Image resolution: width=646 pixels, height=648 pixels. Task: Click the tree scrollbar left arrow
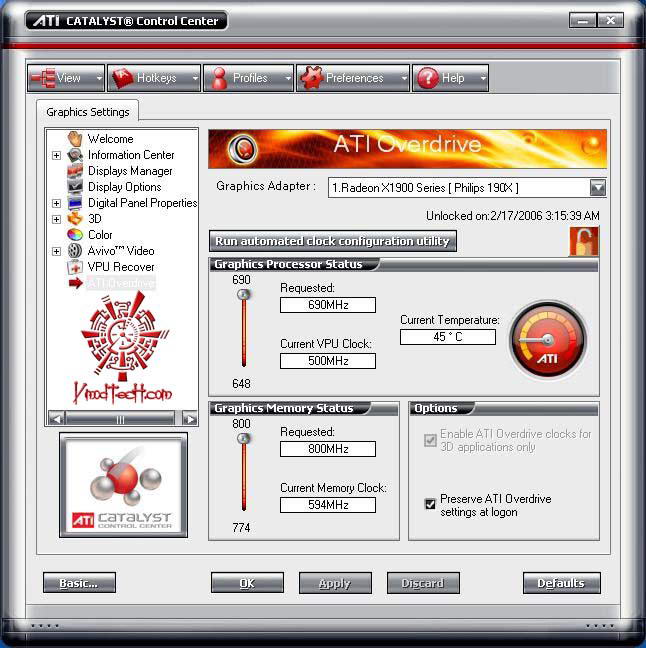[x=57, y=419]
